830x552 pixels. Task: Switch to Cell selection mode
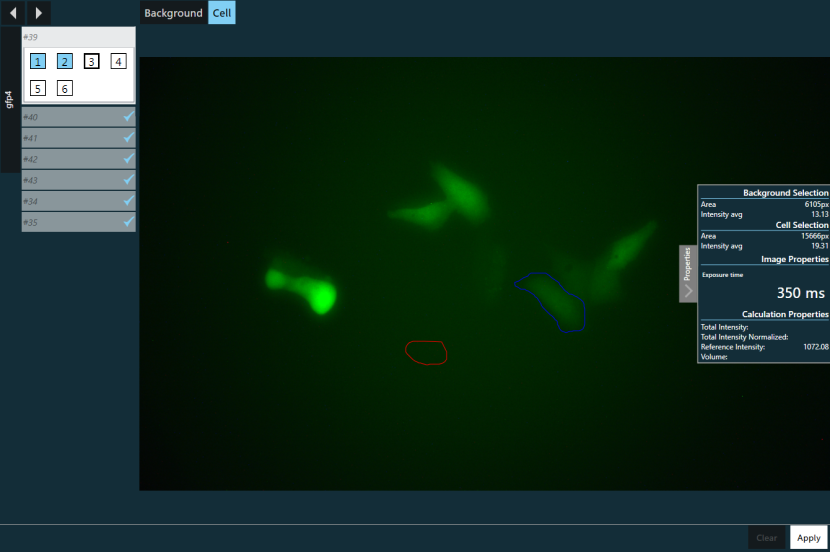[222, 13]
